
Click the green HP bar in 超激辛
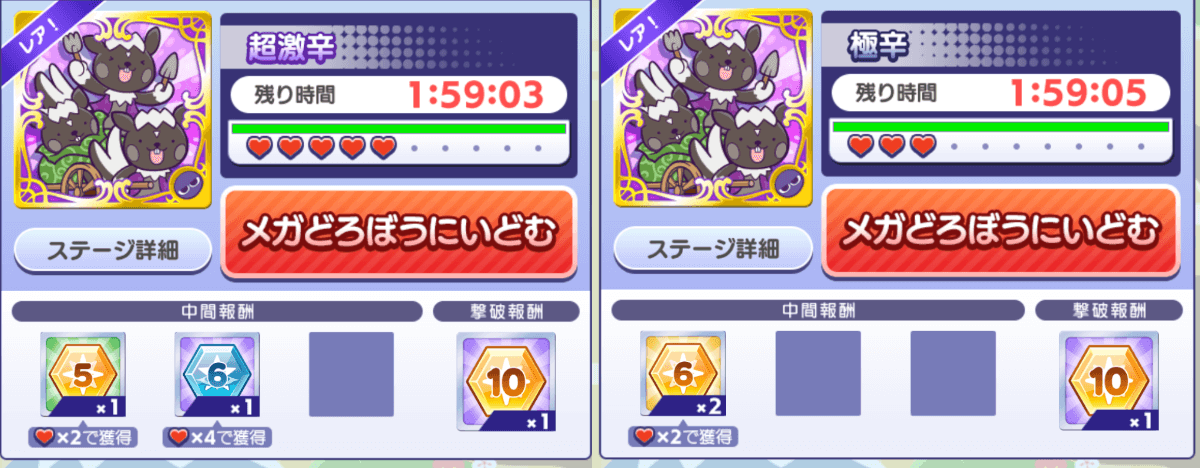point(398,128)
